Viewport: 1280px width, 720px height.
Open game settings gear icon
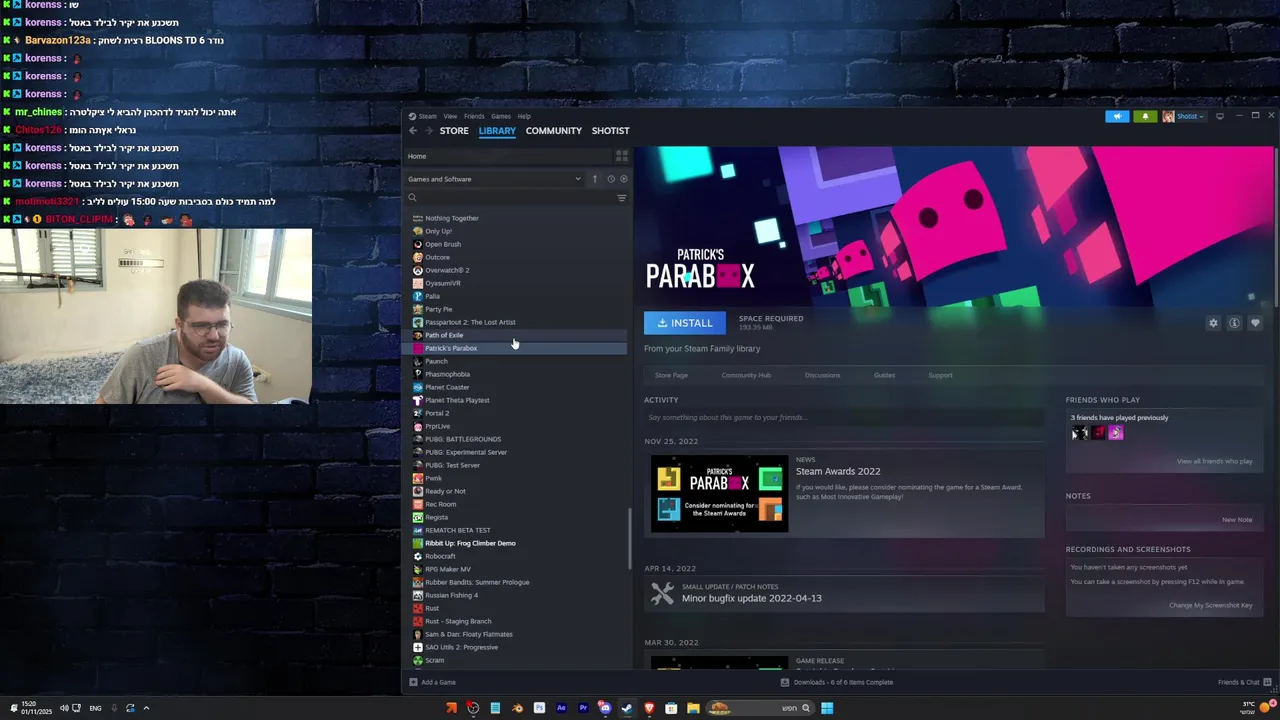pos(1213,323)
